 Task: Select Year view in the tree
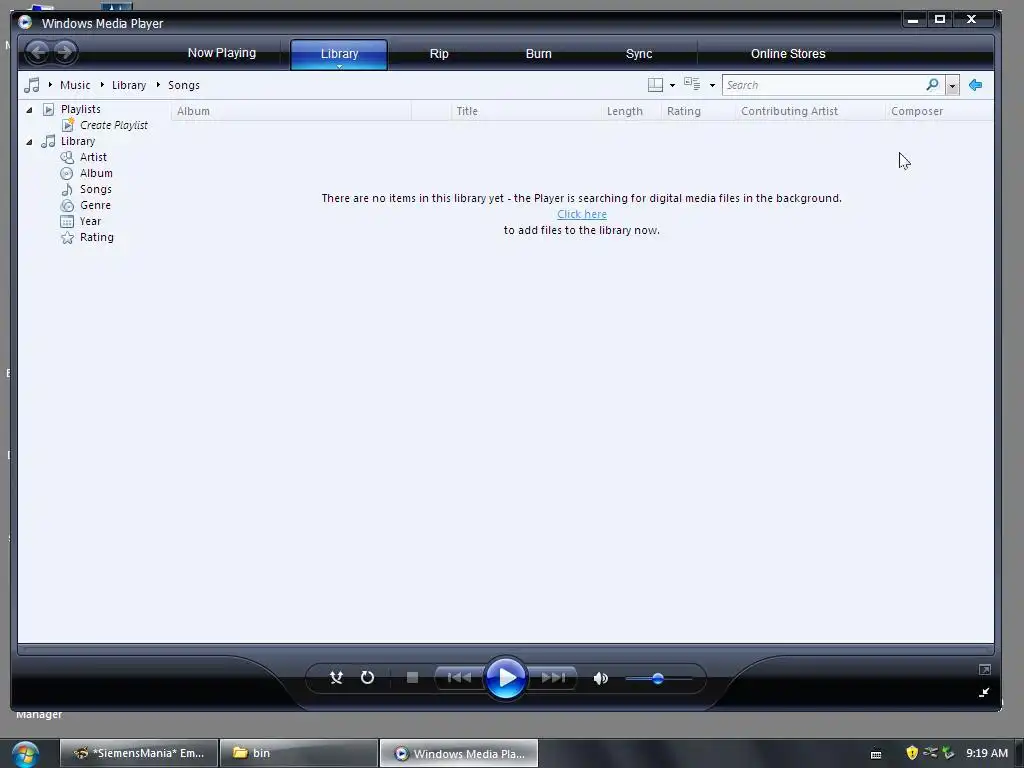[x=90, y=221]
